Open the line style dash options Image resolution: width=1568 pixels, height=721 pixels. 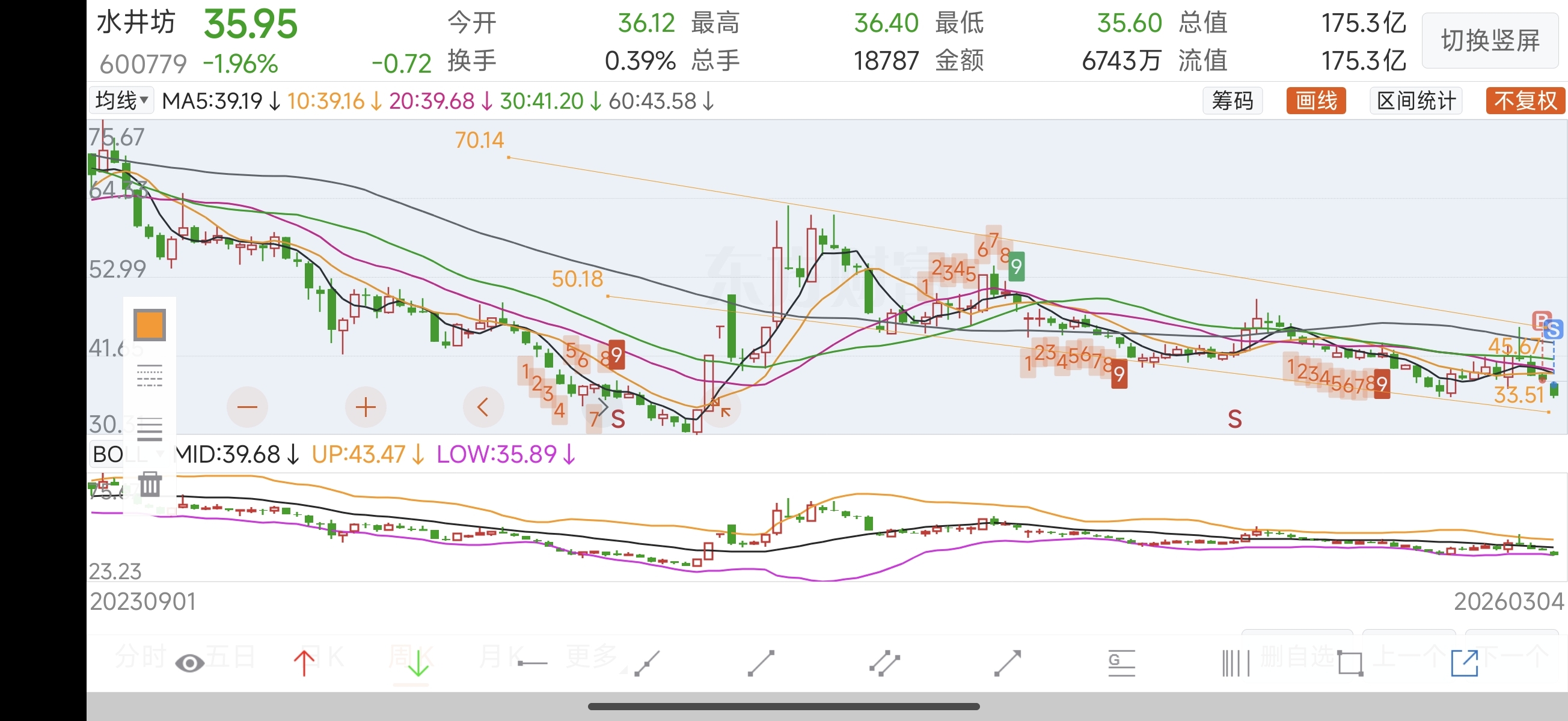tap(150, 376)
